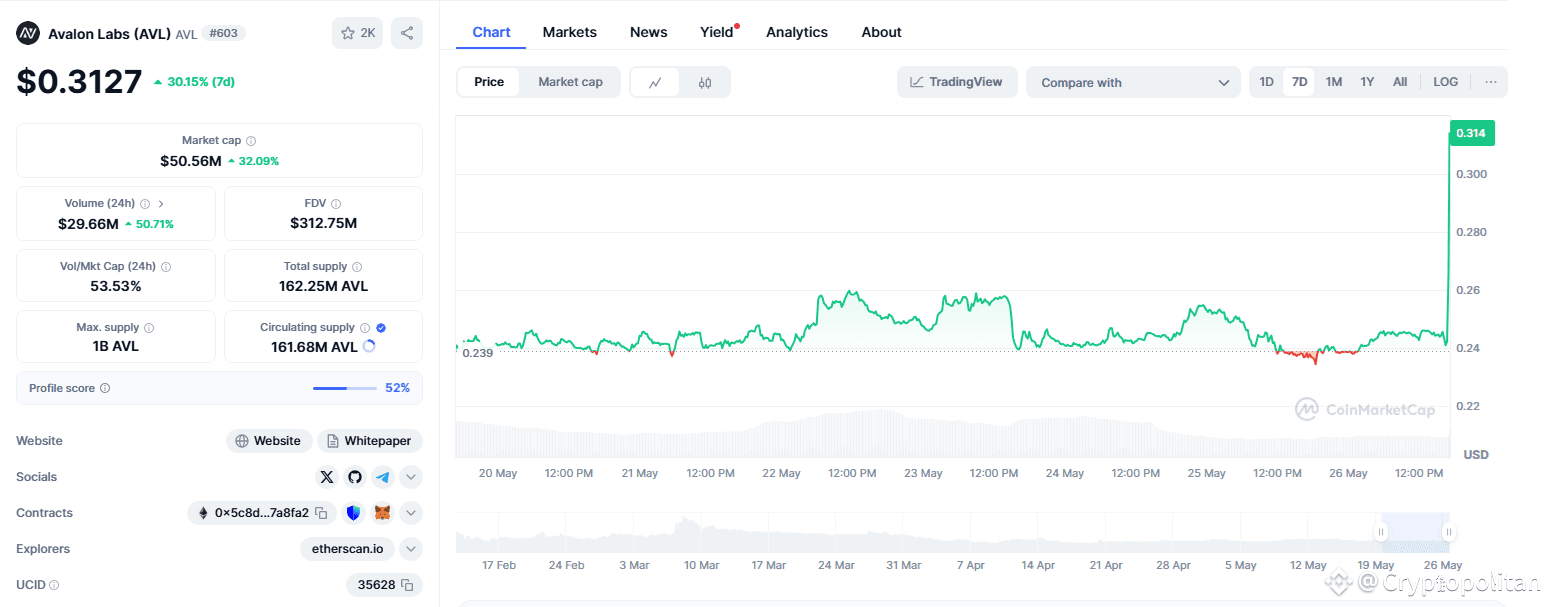
Task: Toggle candlestick chart mode
Action: click(x=705, y=81)
